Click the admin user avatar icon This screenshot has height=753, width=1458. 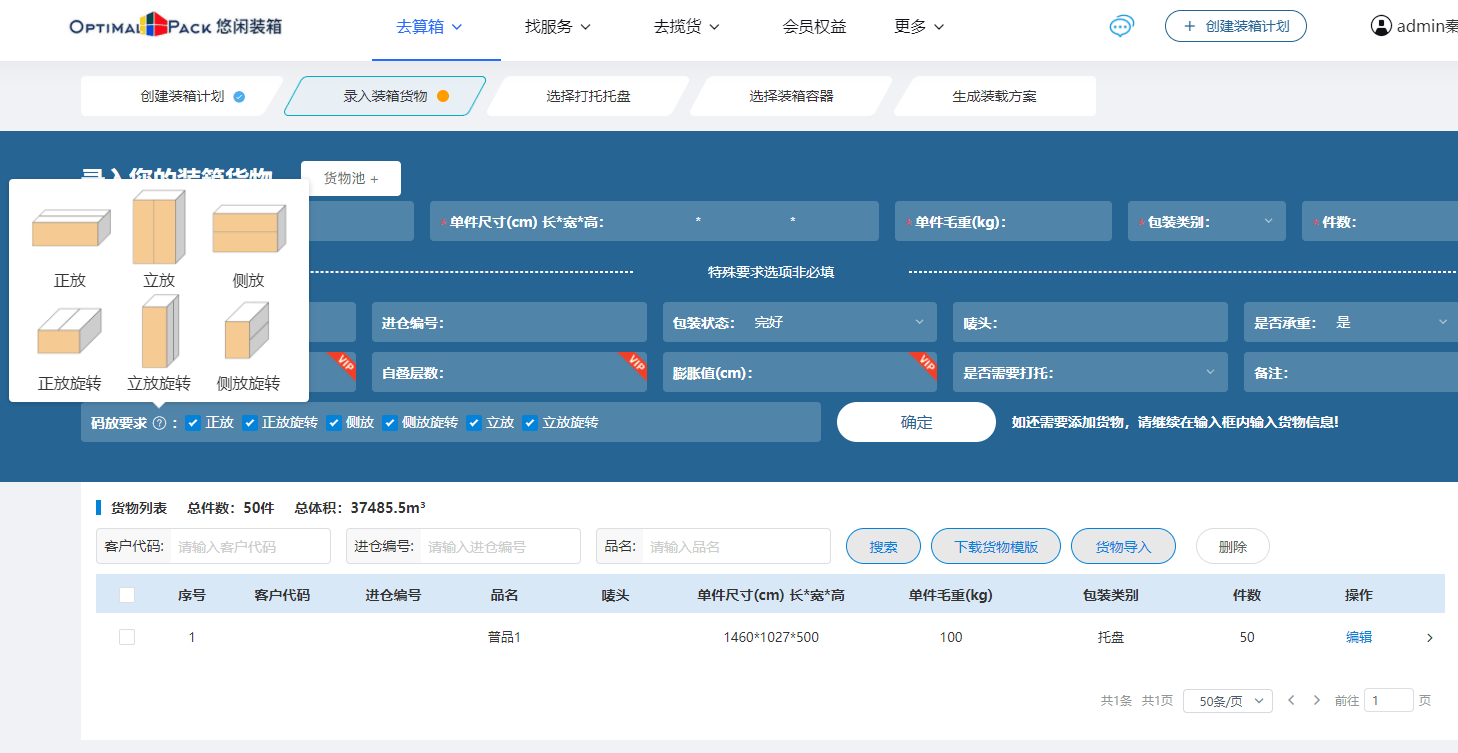[x=1381, y=26]
